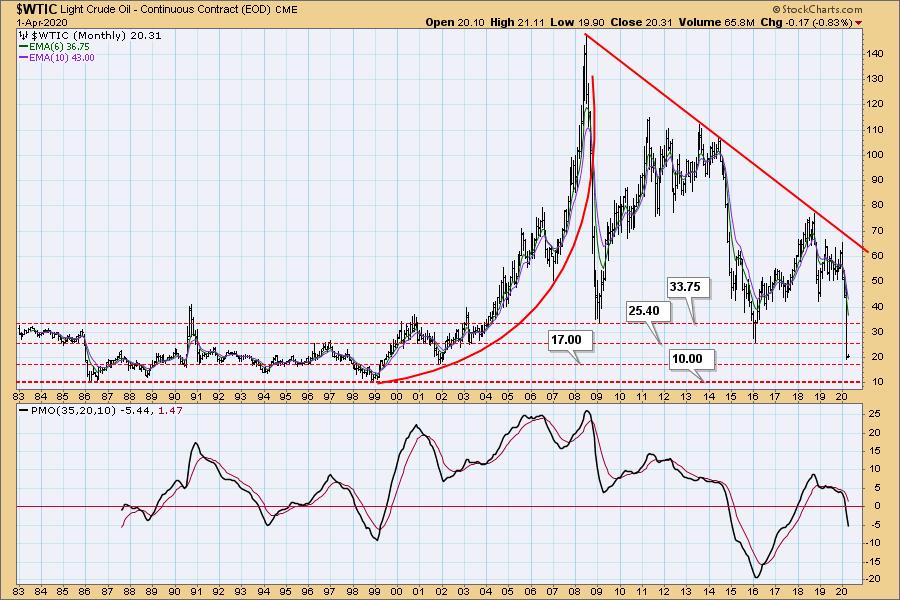900x600 pixels.
Task: Click the $WTIC ticker symbol in the chart title
Action: pos(37,9)
